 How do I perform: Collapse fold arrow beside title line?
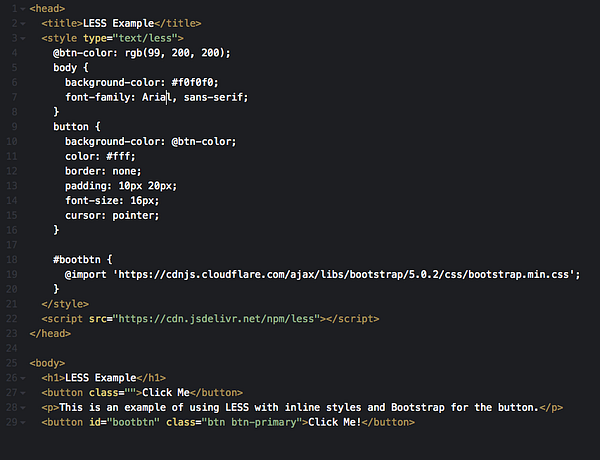coord(23,22)
